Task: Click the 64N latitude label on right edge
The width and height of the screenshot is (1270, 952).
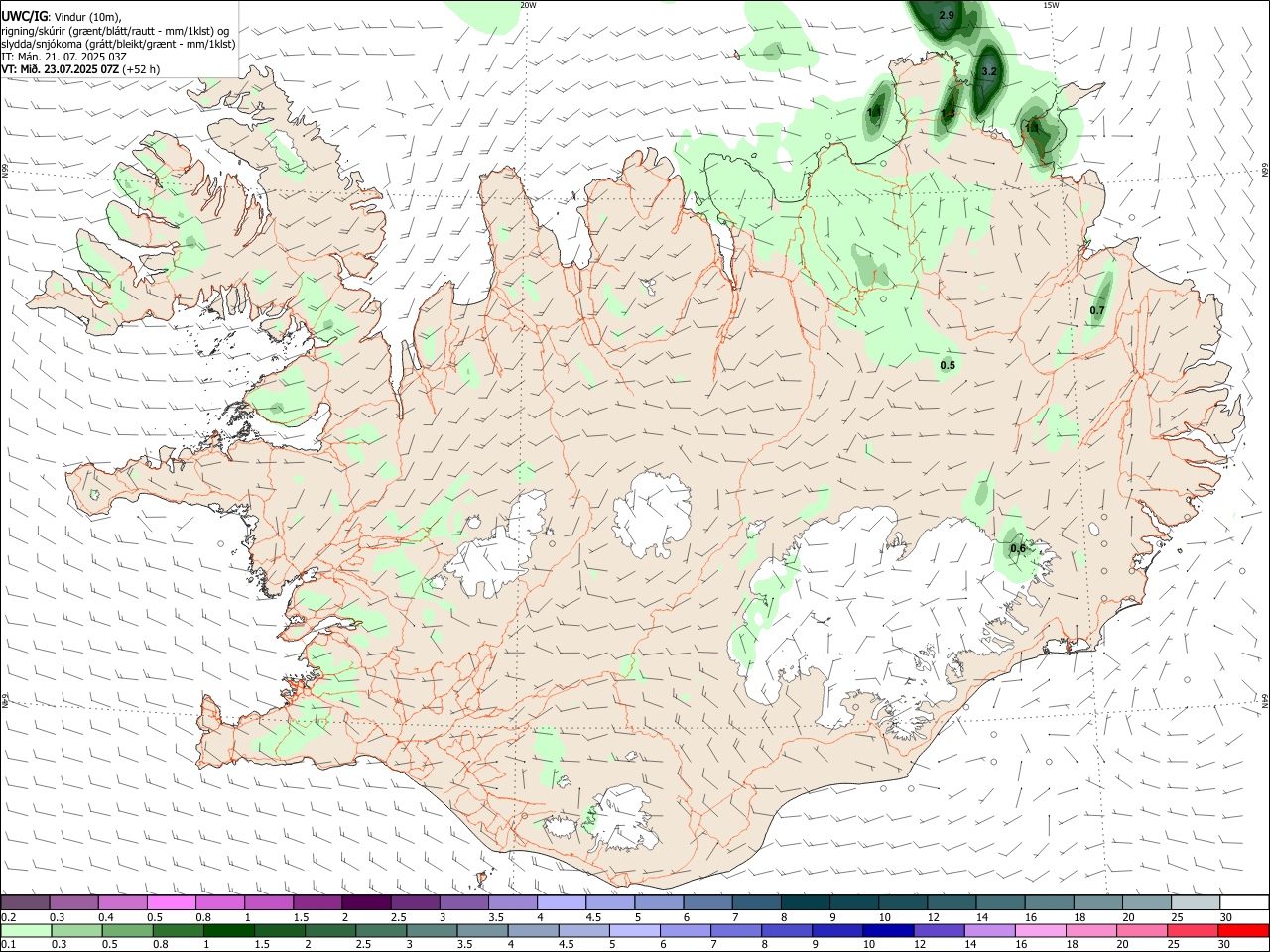Action: tap(1265, 701)
